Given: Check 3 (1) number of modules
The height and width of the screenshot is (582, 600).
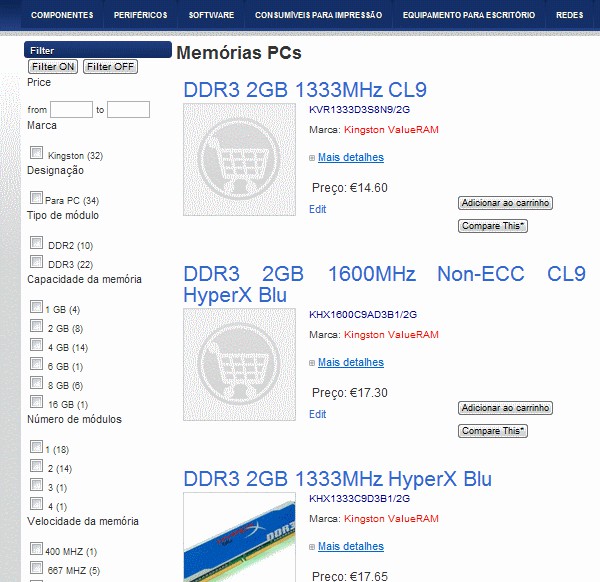Looking at the screenshot, I should [x=36, y=484].
